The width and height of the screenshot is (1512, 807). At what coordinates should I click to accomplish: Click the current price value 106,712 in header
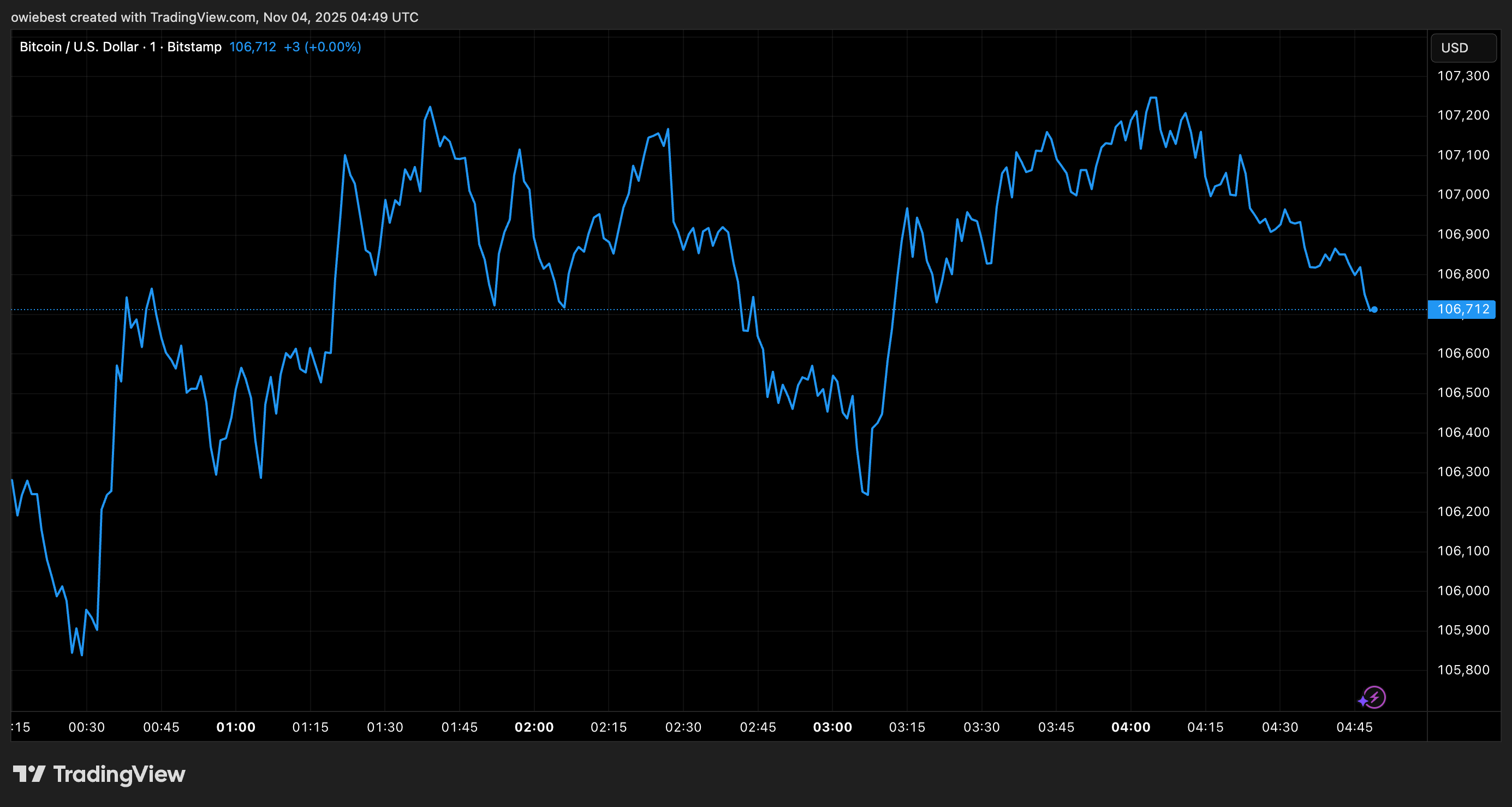tap(252, 47)
